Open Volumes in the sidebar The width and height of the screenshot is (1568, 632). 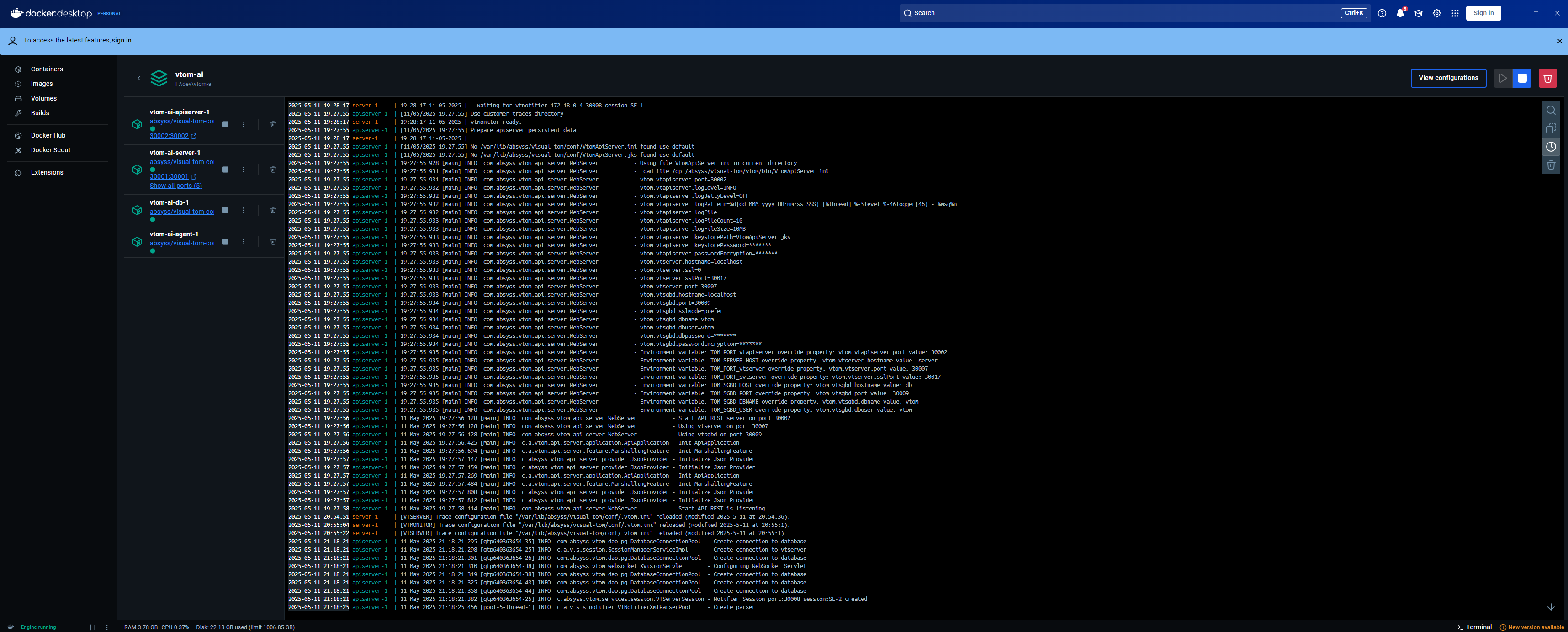point(44,99)
